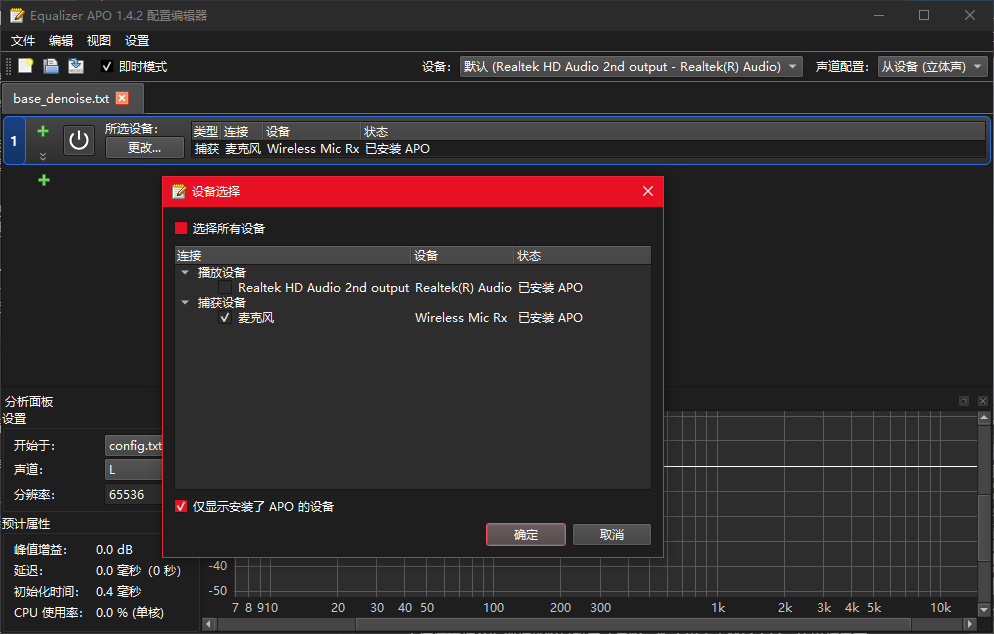Click the 设备 column header in dialog
Image resolution: width=994 pixels, height=634 pixels.
[x=462, y=256]
